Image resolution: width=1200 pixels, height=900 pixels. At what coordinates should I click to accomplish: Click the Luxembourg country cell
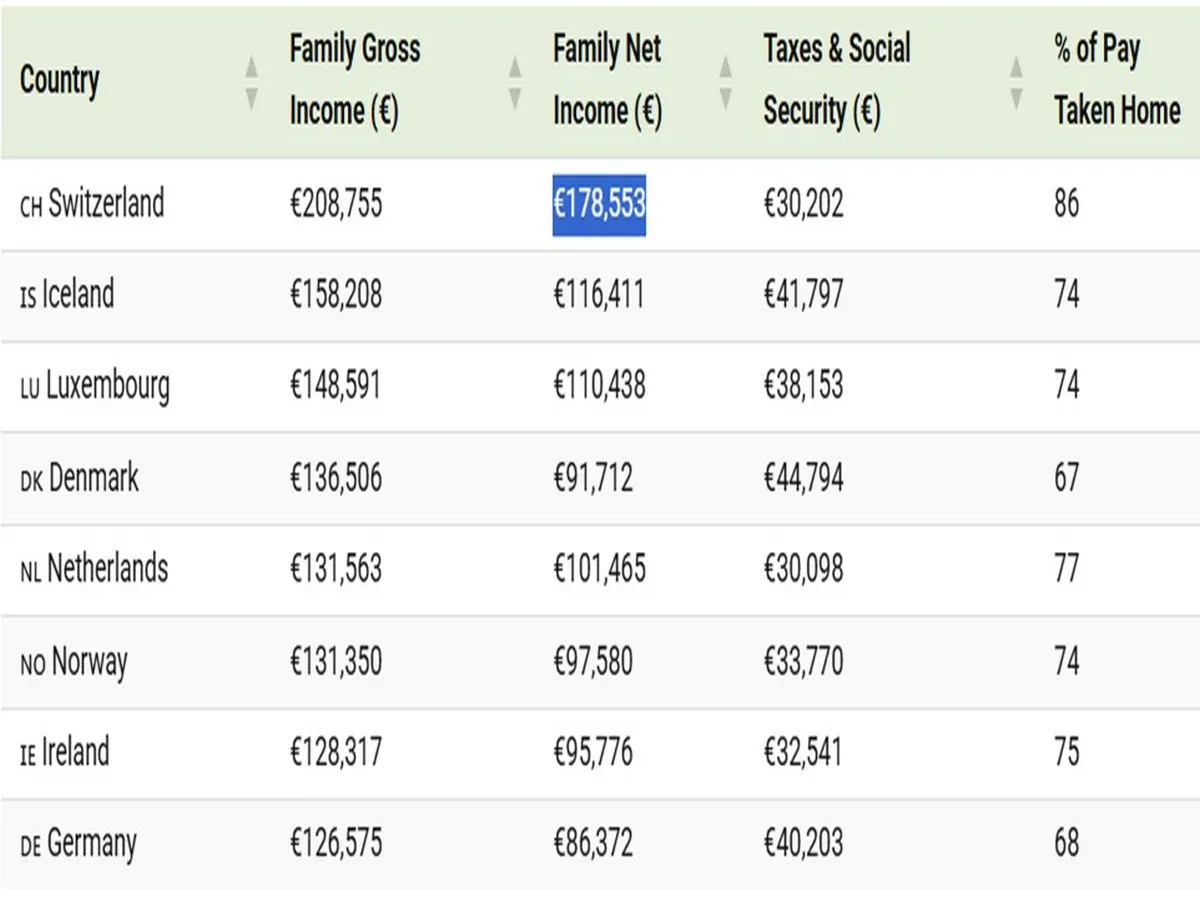tap(107, 386)
